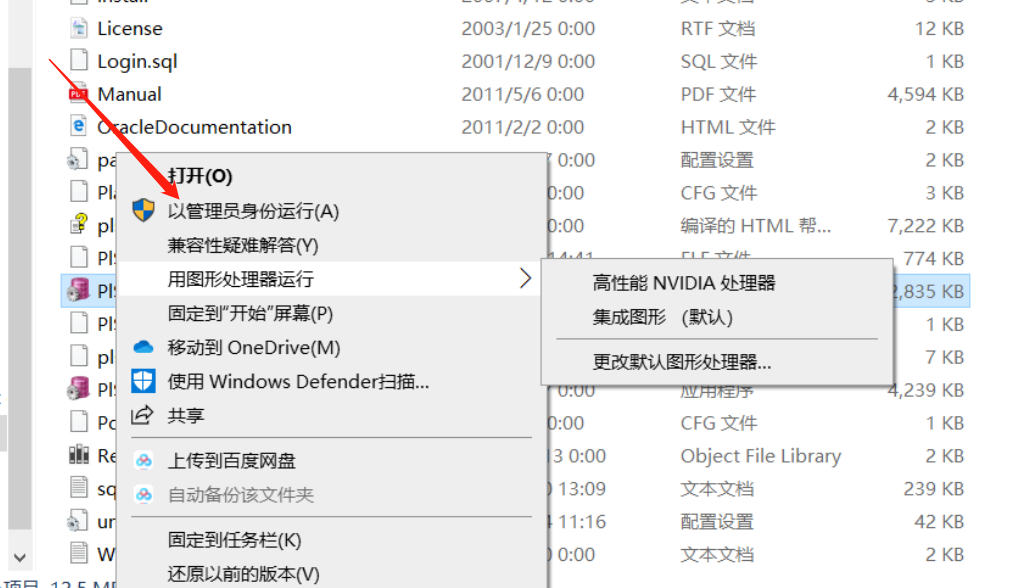
Task: Select 使用 Windows Defender扫描... entry
Action: coord(298,381)
